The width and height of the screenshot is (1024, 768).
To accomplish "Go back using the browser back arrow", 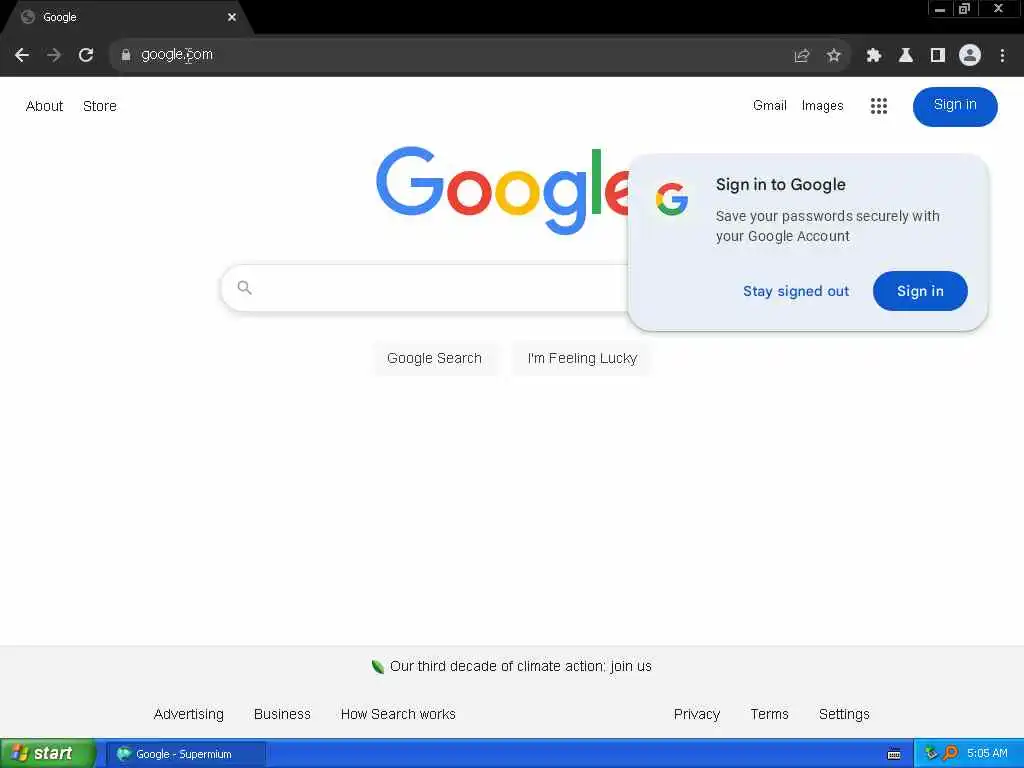I will pyautogui.click(x=22, y=55).
